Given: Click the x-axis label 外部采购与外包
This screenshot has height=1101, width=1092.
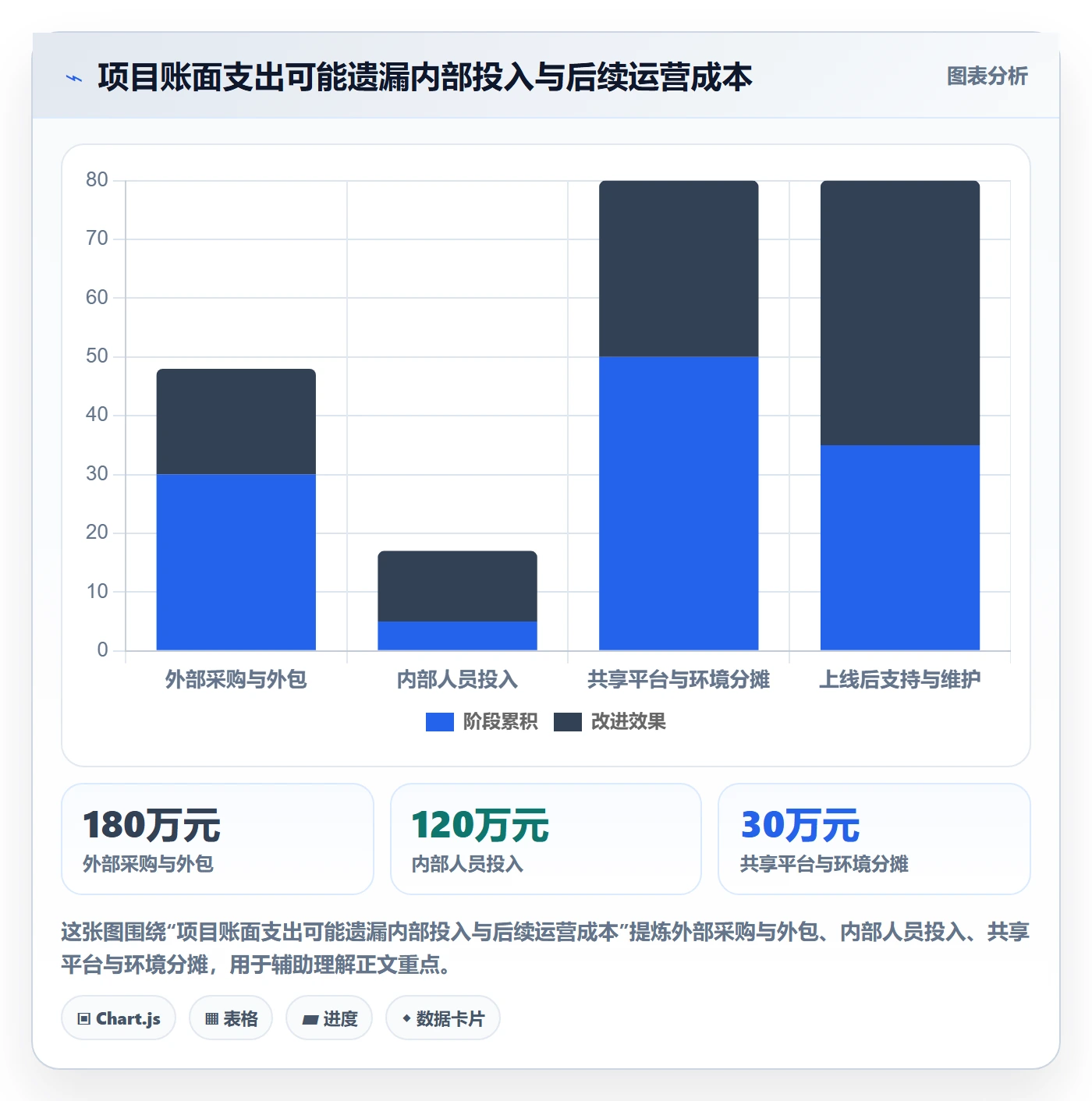Looking at the screenshot, I should 236,680.
